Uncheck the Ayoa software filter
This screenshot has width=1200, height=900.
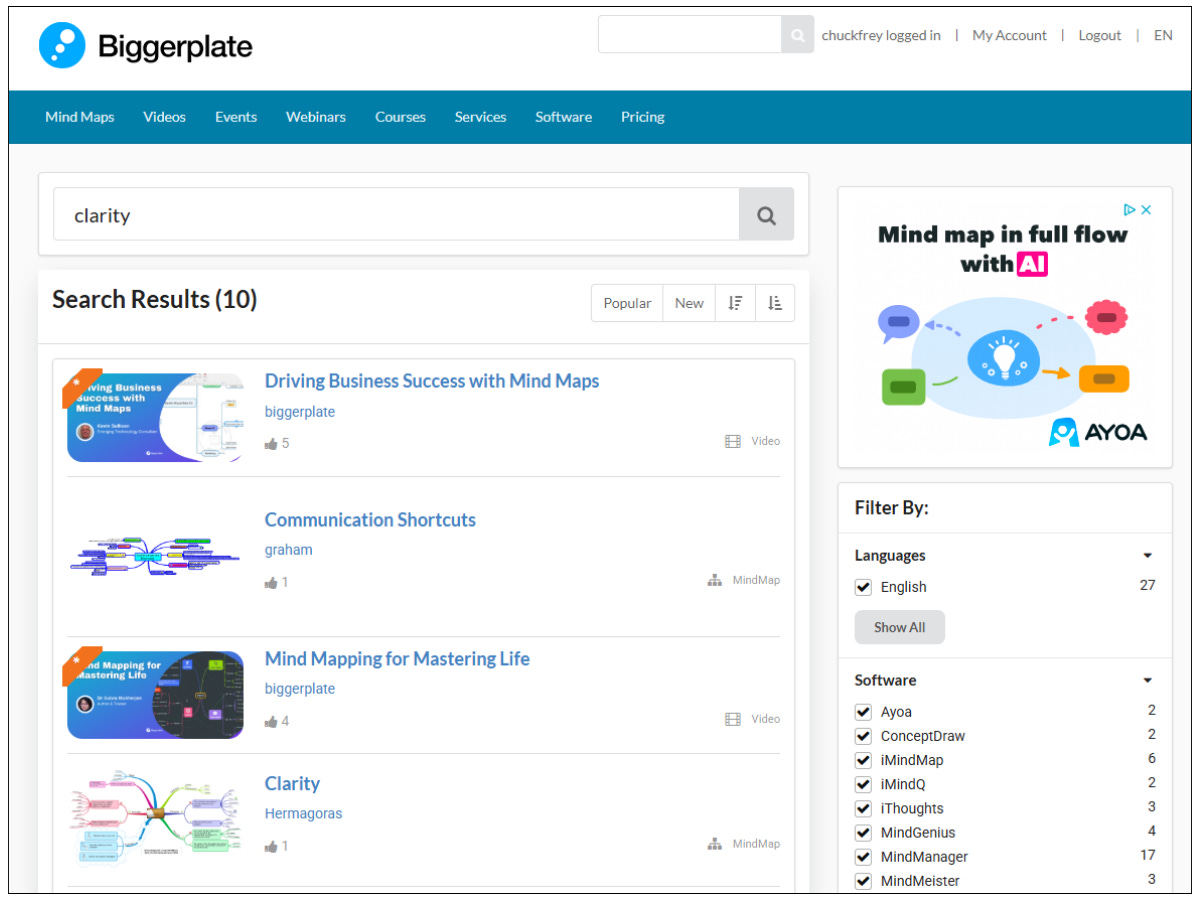pos(863,712)
